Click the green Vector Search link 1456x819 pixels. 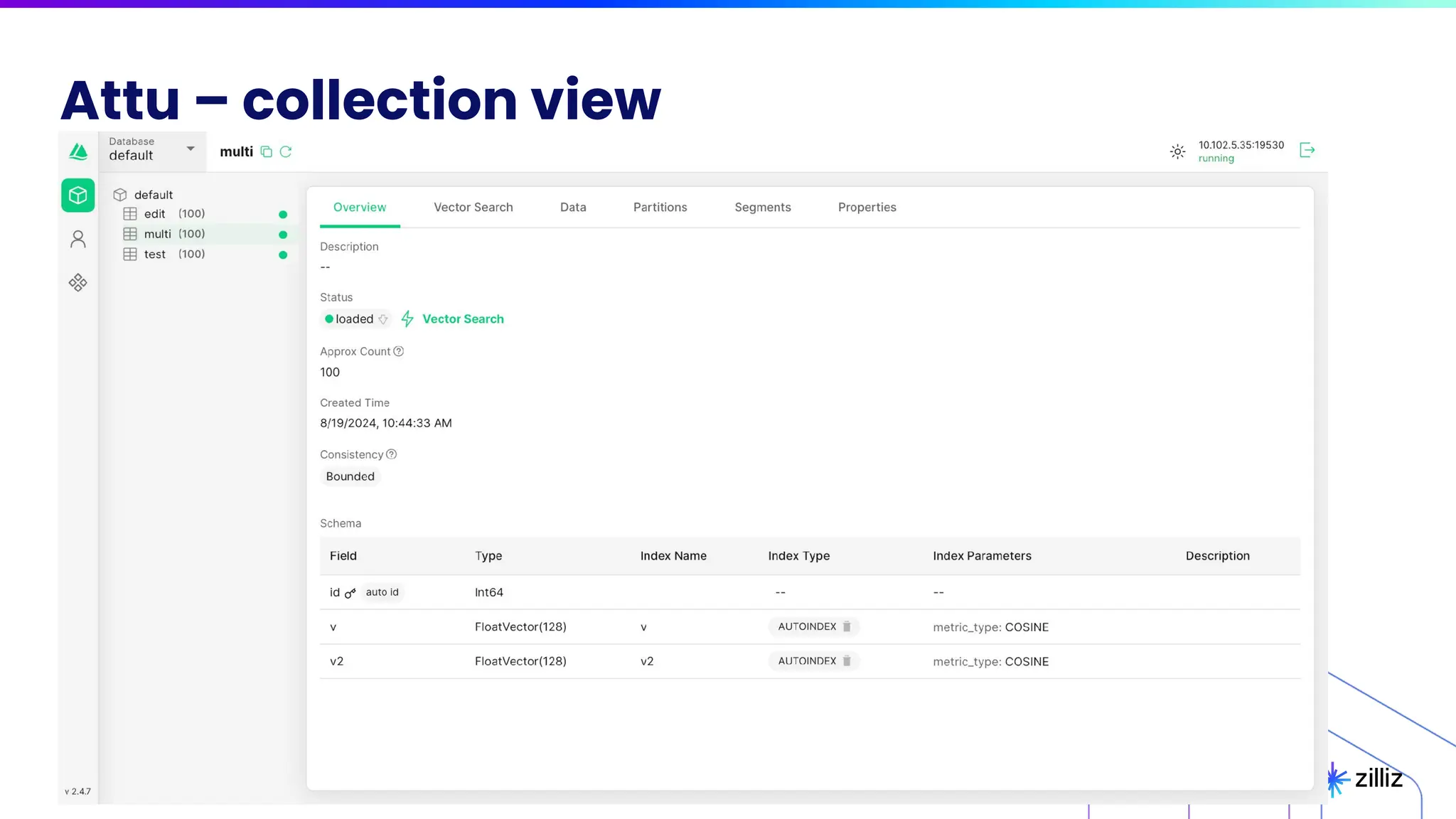[x=463, y=319]
